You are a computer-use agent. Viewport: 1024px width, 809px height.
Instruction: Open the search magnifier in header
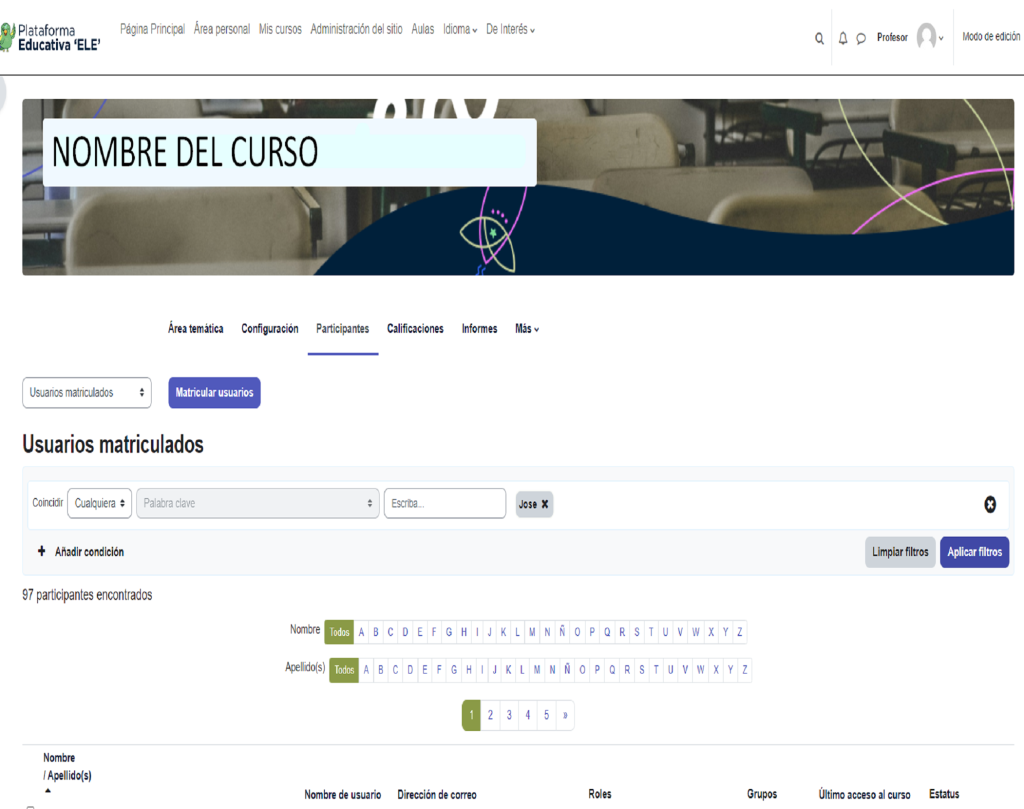(x=819, y=39)
